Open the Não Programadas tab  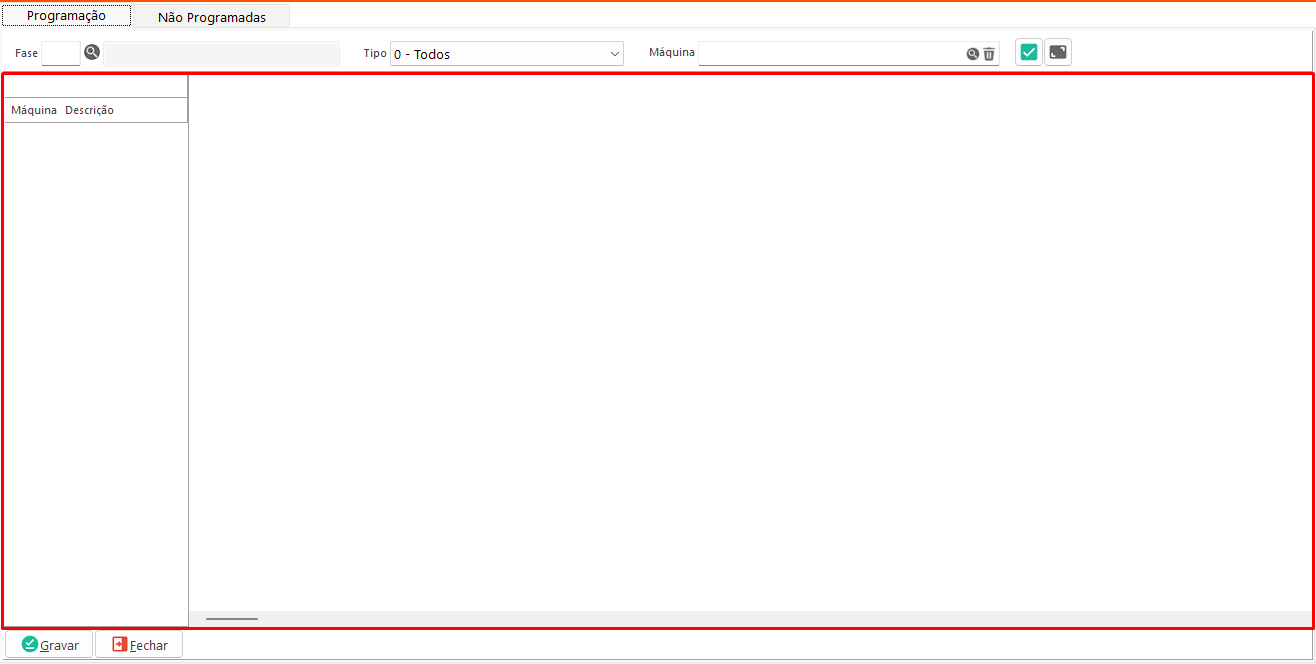(212, 17)
